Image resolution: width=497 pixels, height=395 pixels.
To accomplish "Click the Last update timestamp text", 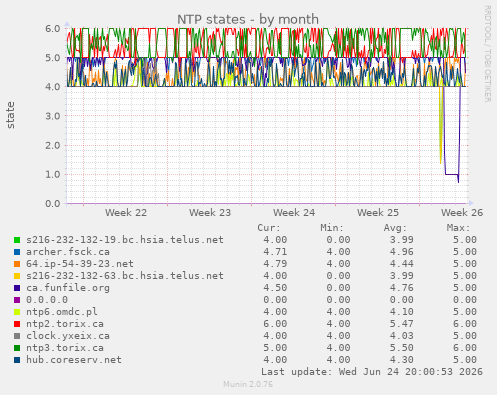I will click(372, 372).
